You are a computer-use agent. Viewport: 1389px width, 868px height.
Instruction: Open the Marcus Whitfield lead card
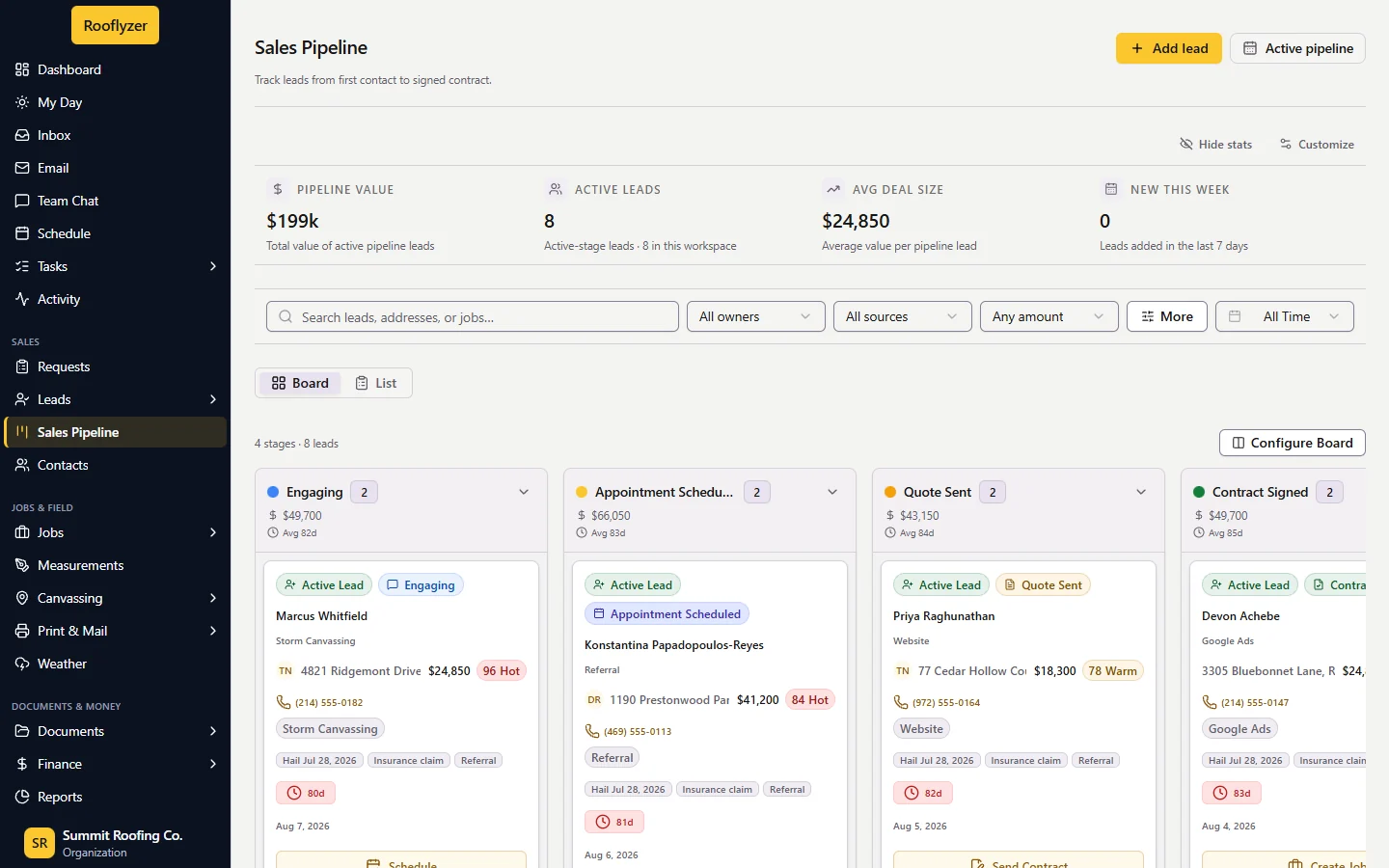pos(401,714)
